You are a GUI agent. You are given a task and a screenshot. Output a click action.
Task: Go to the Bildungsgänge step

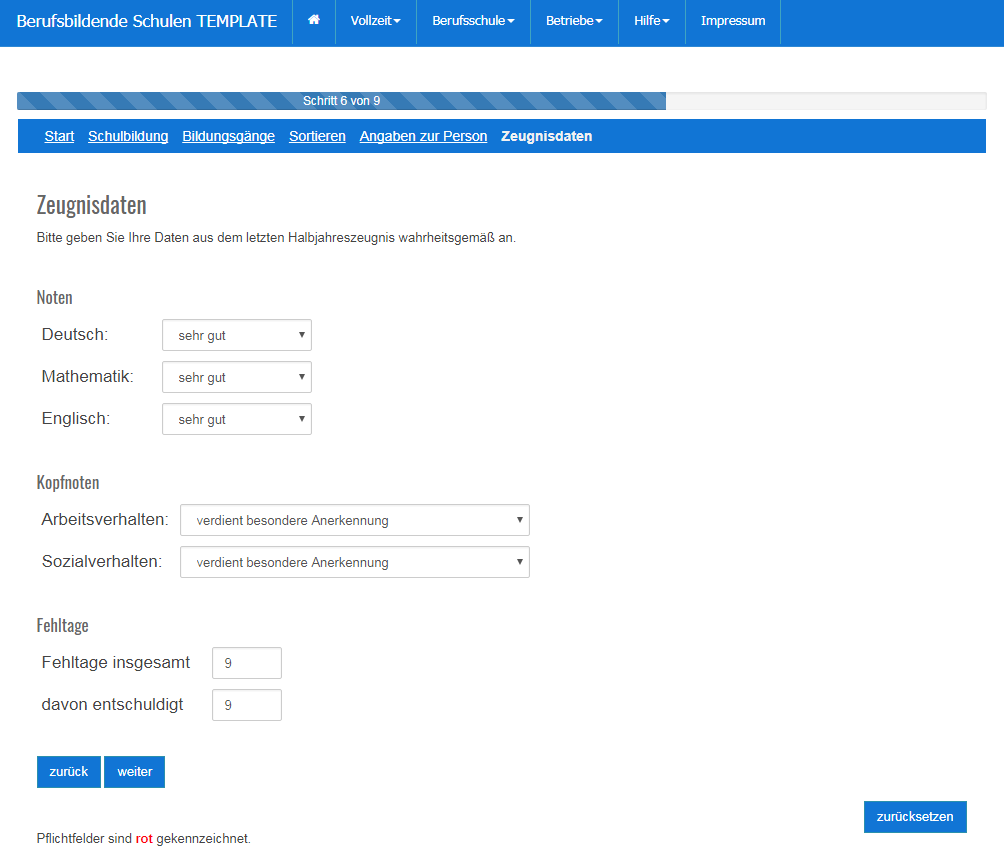coord(228,136)
